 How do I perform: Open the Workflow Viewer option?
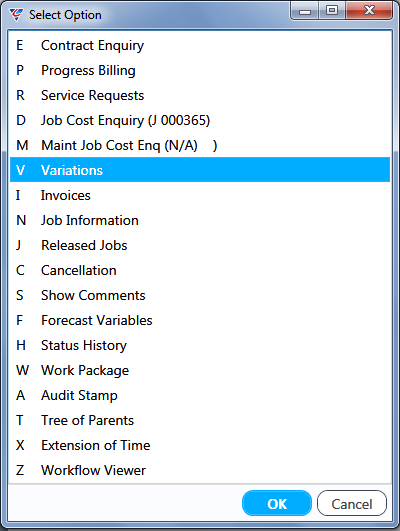(200, 470)
